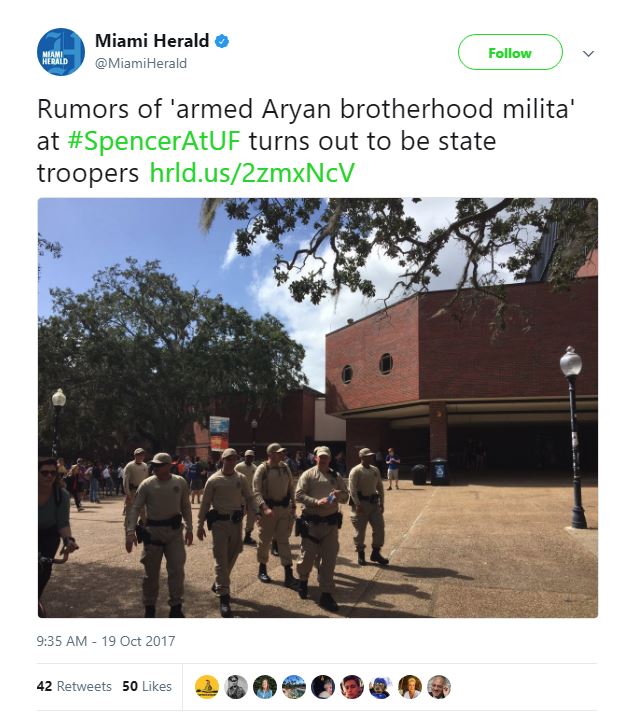Open the Miami Herald profile avatar
This screenshot has width=632, height=726.
click(x=61, y=52)
